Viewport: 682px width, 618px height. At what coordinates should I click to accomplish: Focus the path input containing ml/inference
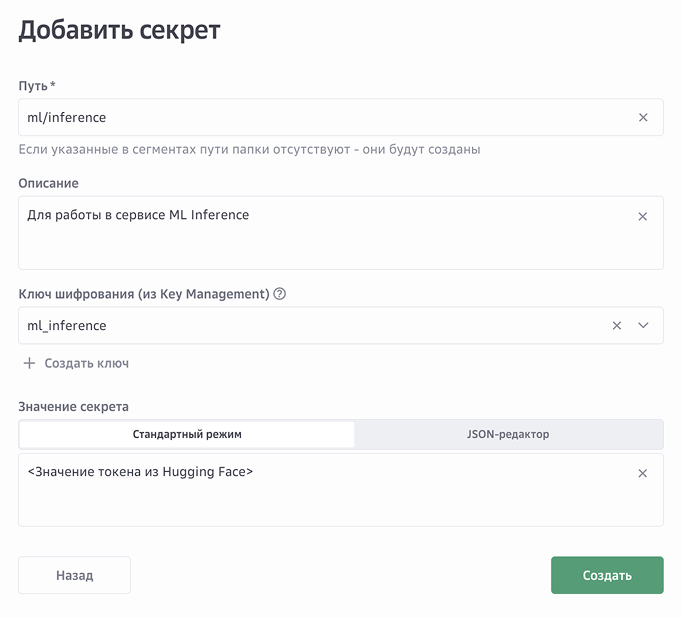point(320,117)
